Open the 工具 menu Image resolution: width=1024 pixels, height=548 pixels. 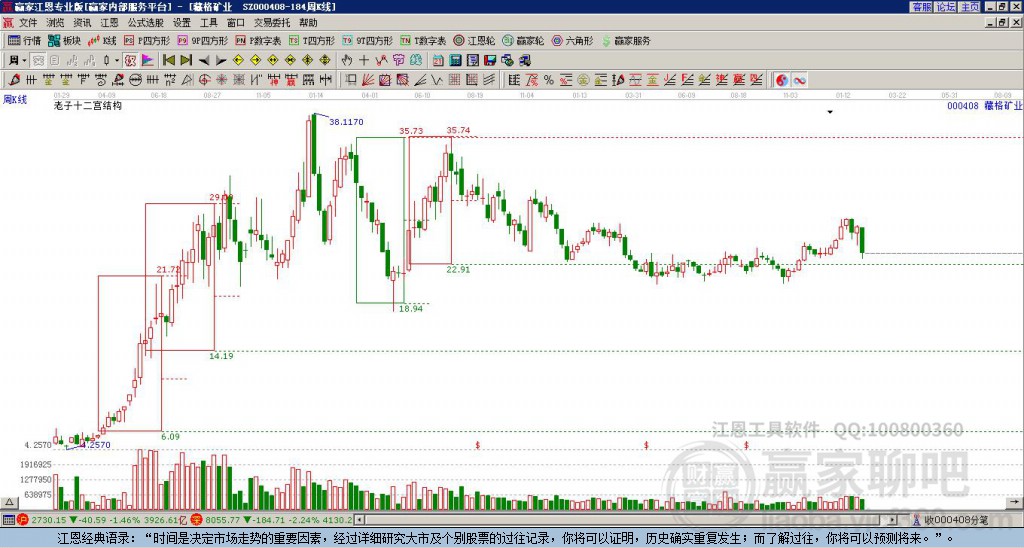point(209,23)
